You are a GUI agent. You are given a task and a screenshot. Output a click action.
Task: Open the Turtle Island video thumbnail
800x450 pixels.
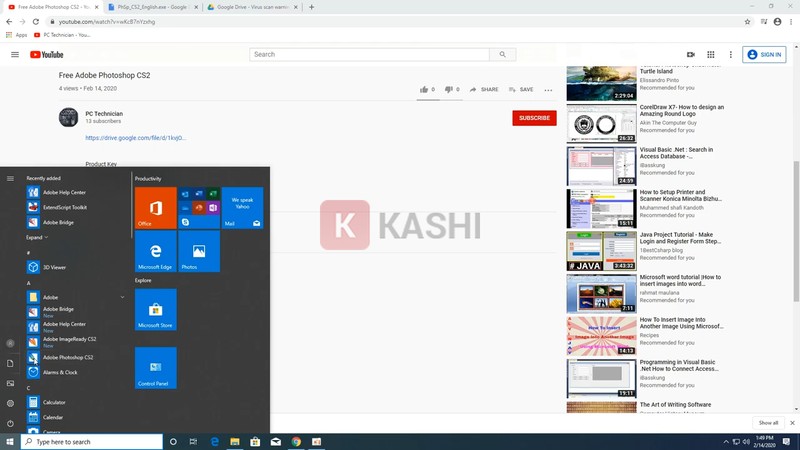coord(601,83)
